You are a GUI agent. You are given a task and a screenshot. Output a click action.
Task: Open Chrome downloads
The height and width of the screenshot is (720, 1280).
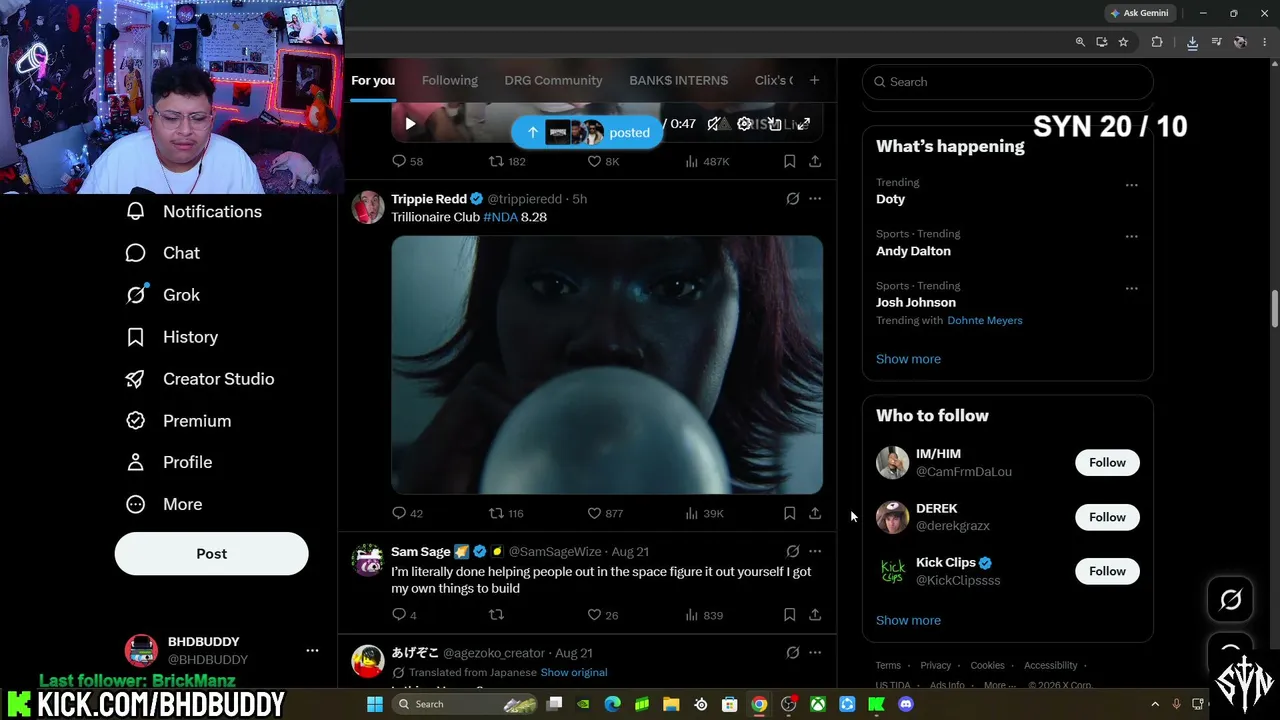coord(1192,42)
